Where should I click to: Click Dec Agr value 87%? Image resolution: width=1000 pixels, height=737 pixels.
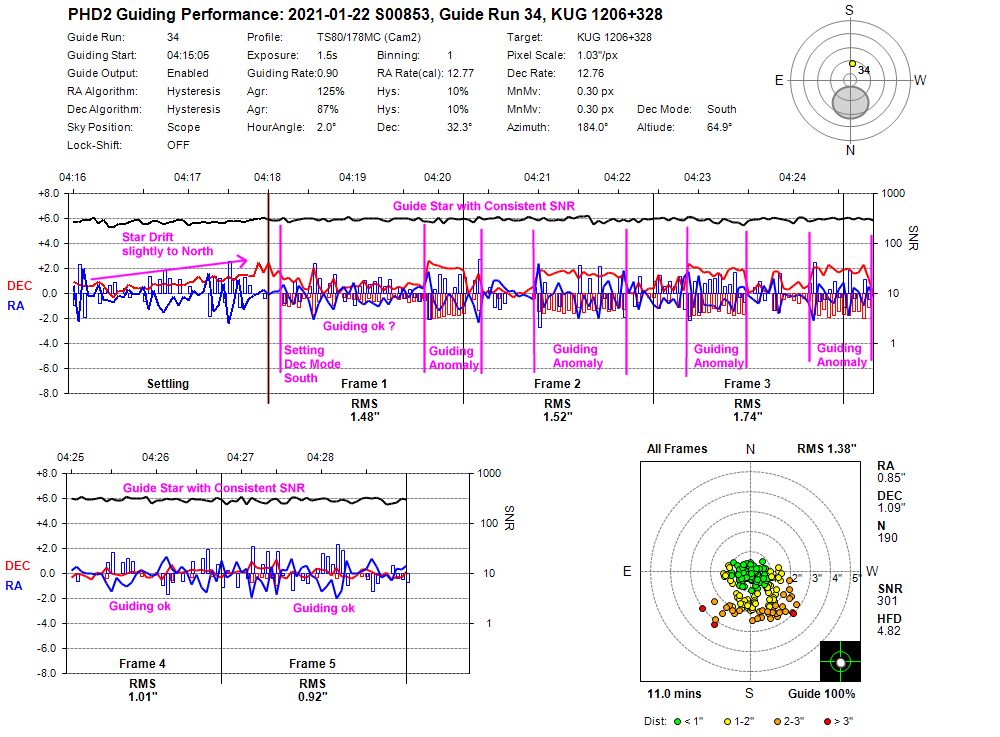[x=328, y=109]
